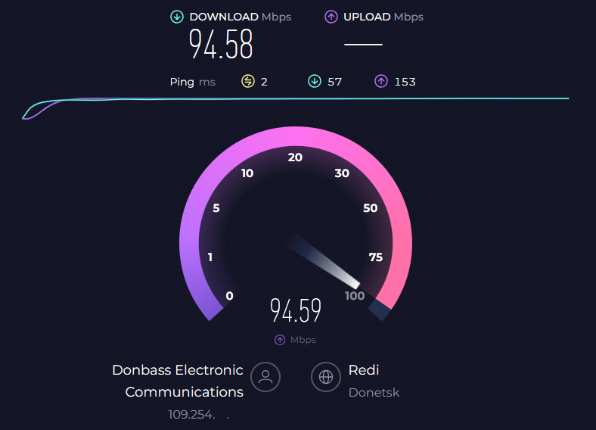Click the purple upload latency icon near 153
596x430 pixels.
pos(381,81)
